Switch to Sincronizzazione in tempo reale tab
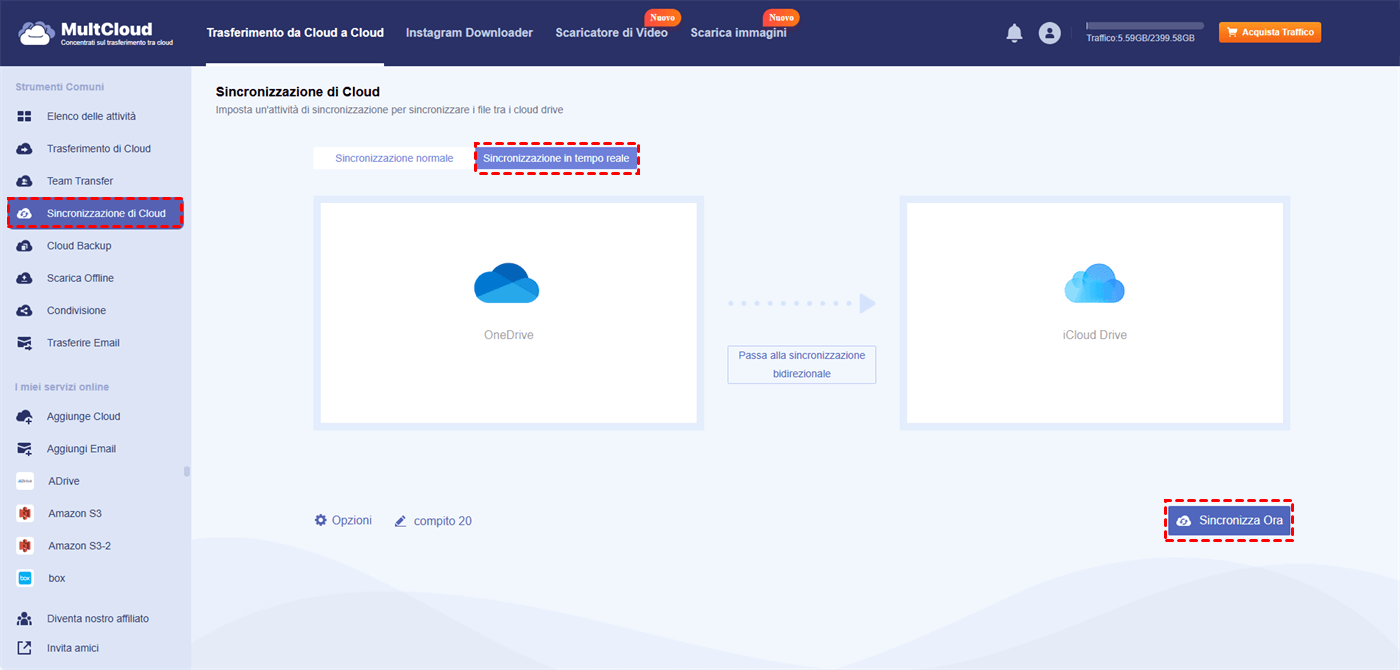Viewport: 1400px width, 670px height. click(x=556, y=158)
